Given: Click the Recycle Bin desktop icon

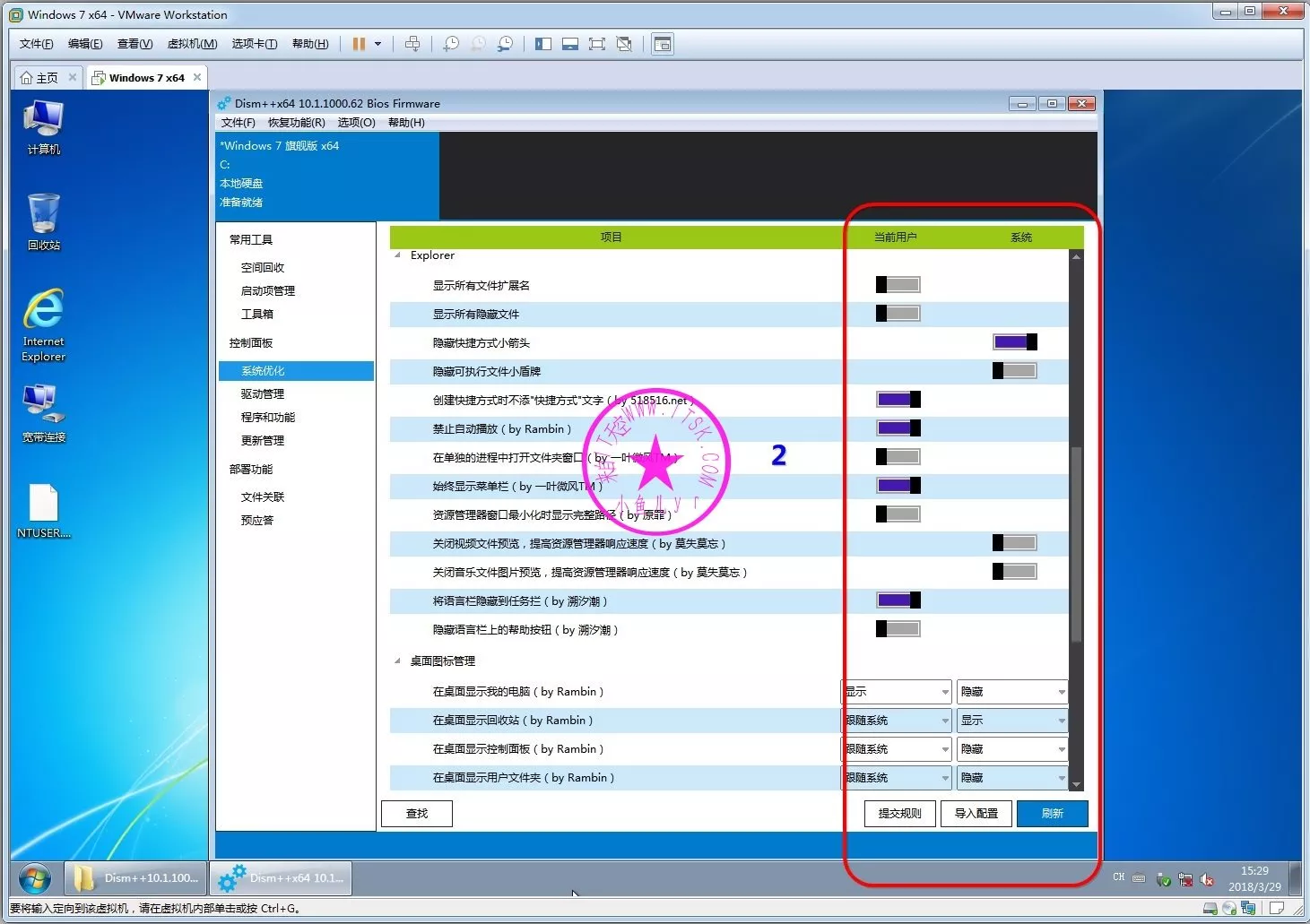Looking at the screenshot, I should coord(43,221).
